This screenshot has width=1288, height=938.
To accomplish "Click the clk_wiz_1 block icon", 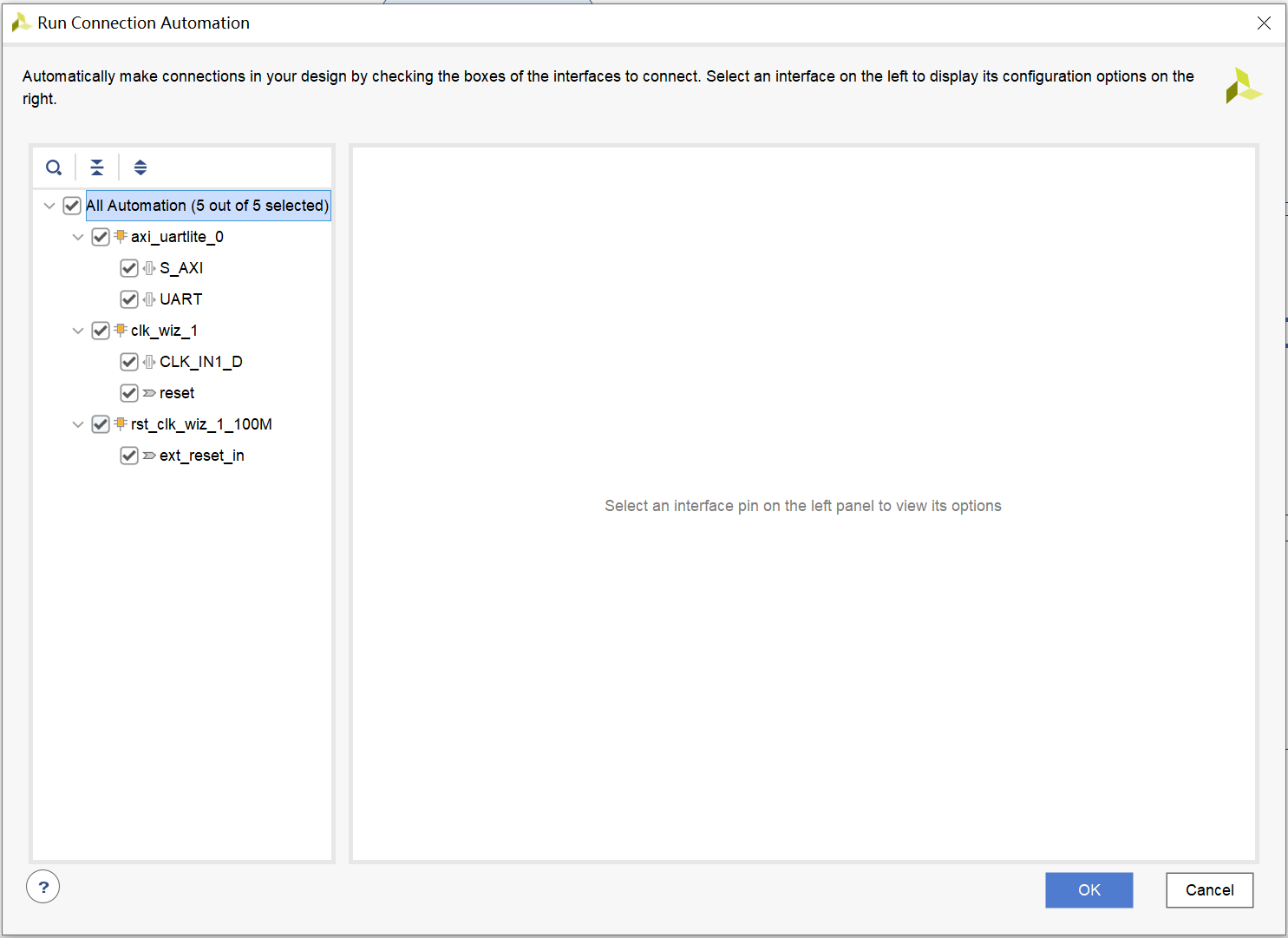I will [121, 330].
